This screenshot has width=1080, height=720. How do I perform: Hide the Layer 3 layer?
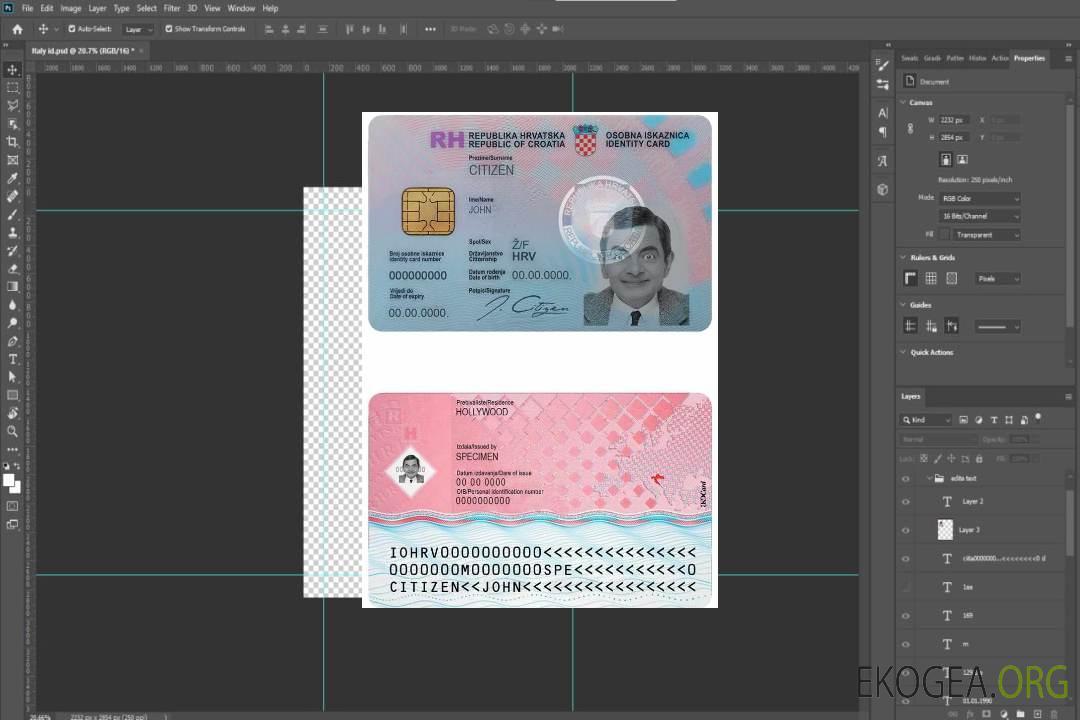[x=906, y=530]
